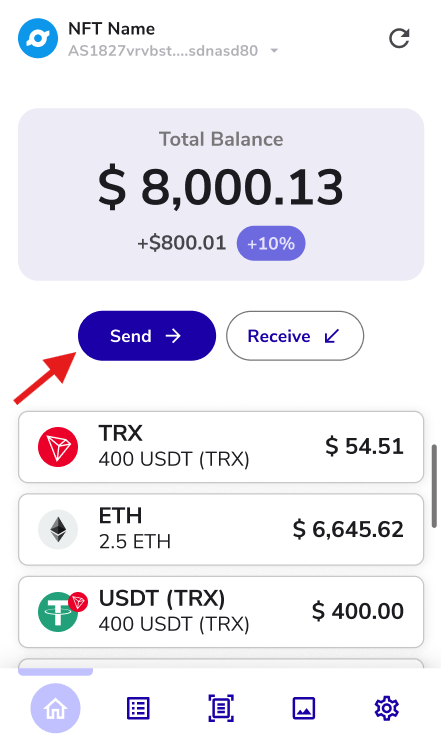441x743 pixels.
Task: Click the Receive button
Action: [295, 336]
